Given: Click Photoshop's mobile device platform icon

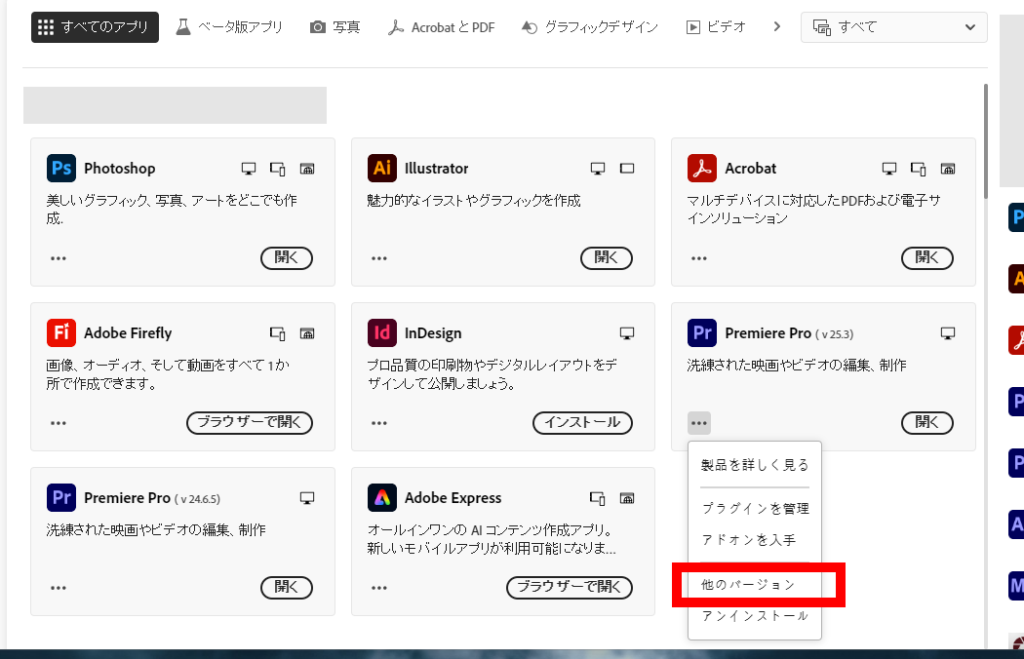Looking at the screenshot, I should point(278,169).
